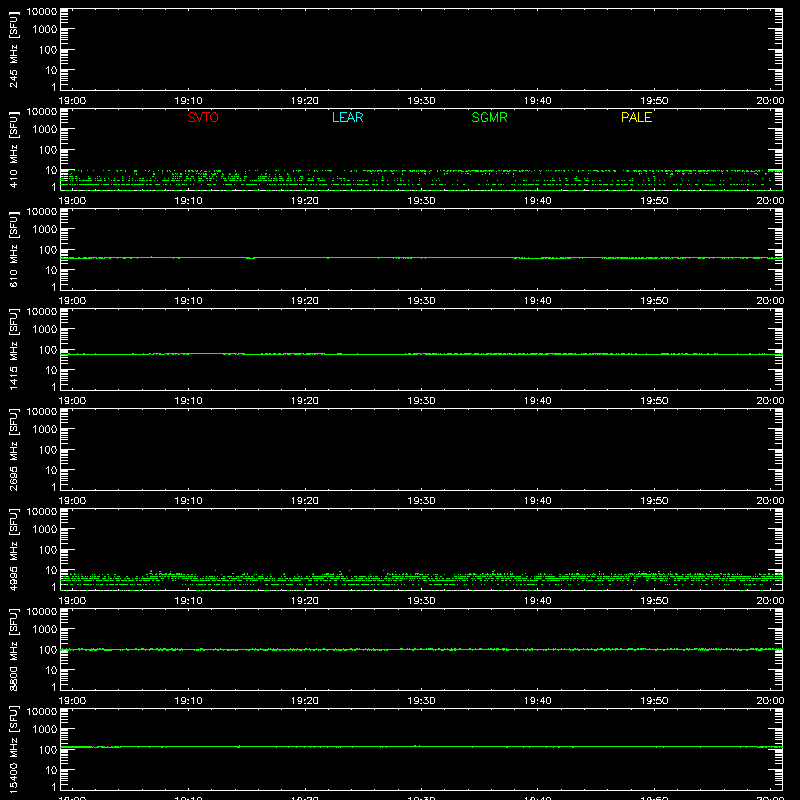This screenshot has height=800, width=800.
Task: Click 19:50 time label under the 2695 MHz panel
Action: (x=654, y=501)
